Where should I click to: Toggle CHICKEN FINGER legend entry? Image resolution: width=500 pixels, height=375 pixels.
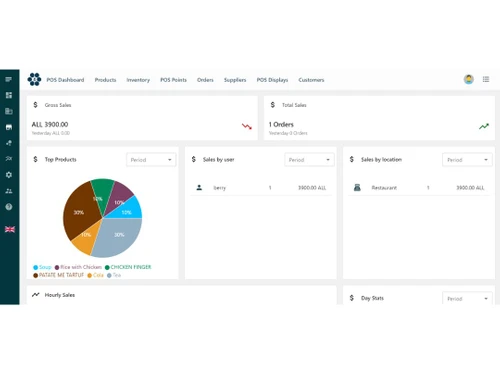[x=128, y=267]
